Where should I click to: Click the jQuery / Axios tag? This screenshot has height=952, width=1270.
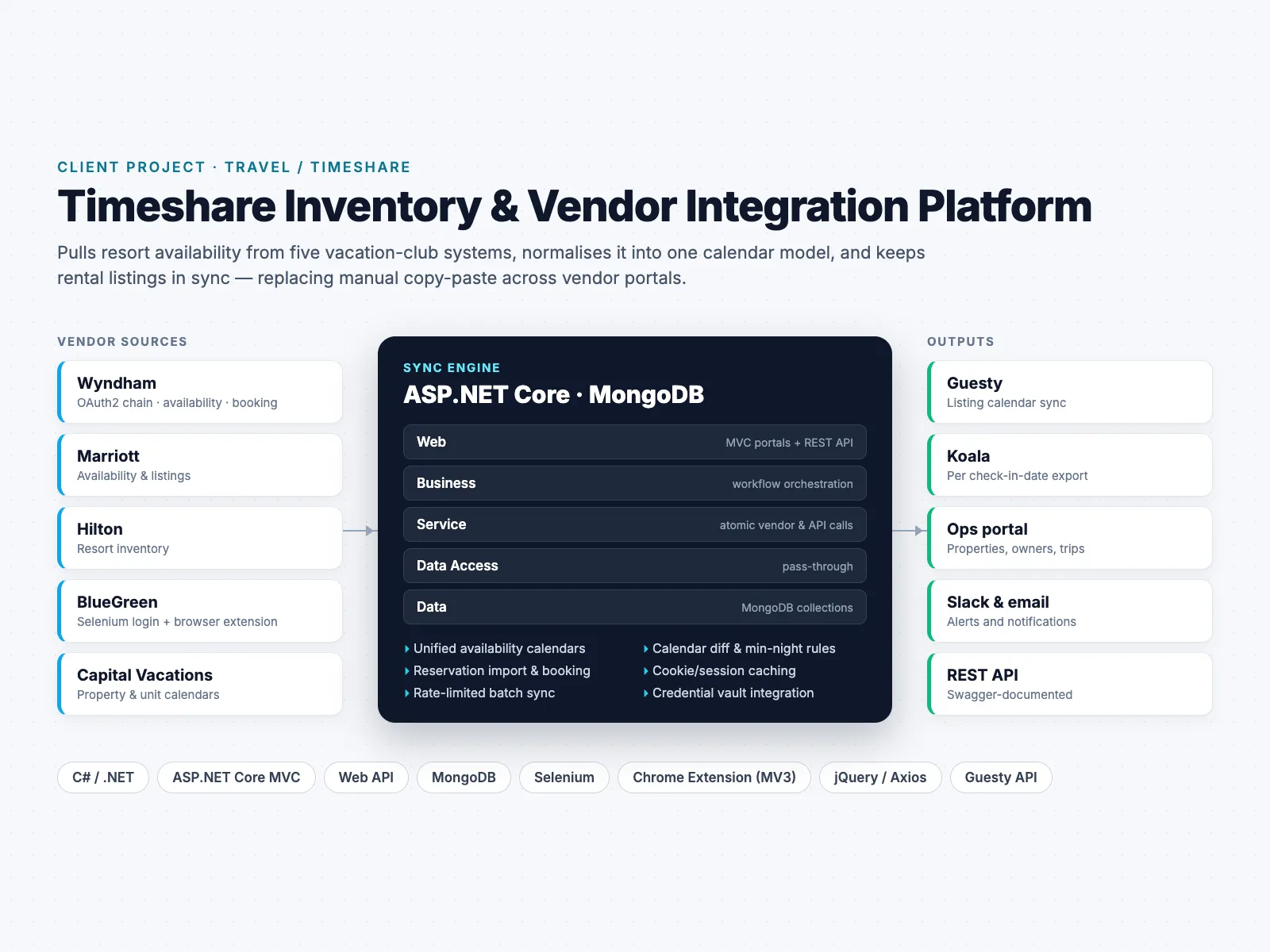[880, 777]
